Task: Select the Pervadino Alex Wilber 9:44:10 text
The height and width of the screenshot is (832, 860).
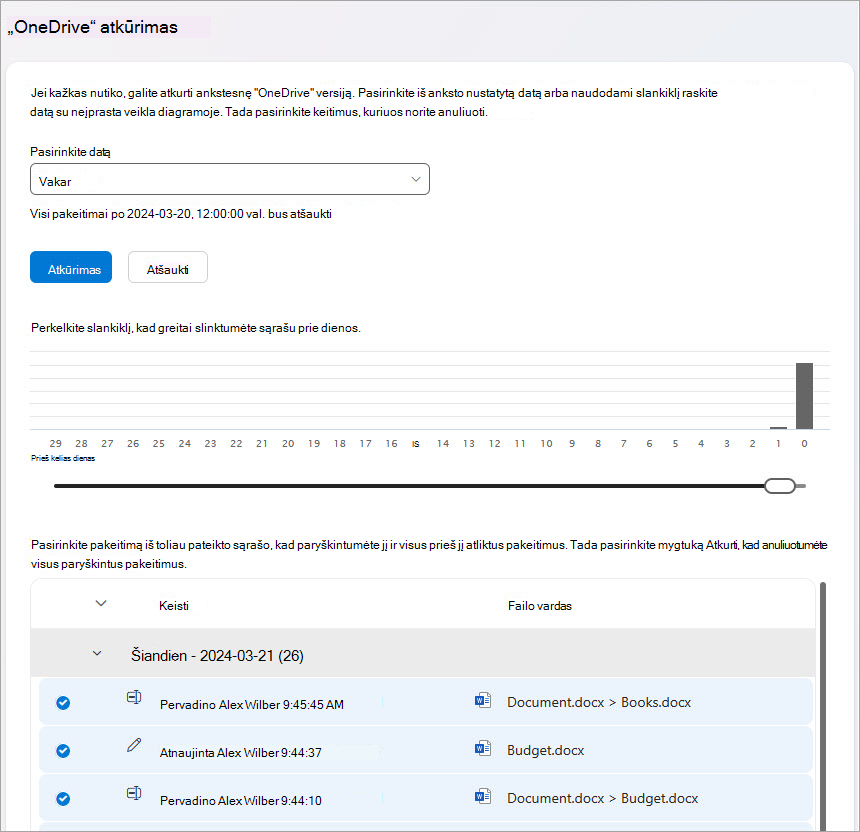Action: click(241, 800)
